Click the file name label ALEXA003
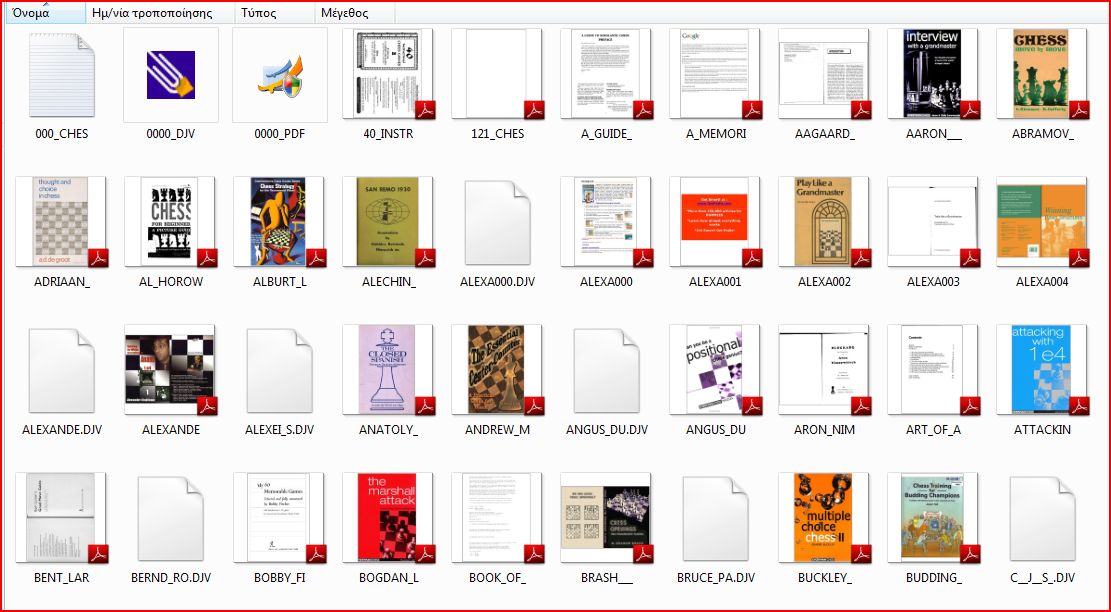1111x612 pixels. (x=934, y=281)
